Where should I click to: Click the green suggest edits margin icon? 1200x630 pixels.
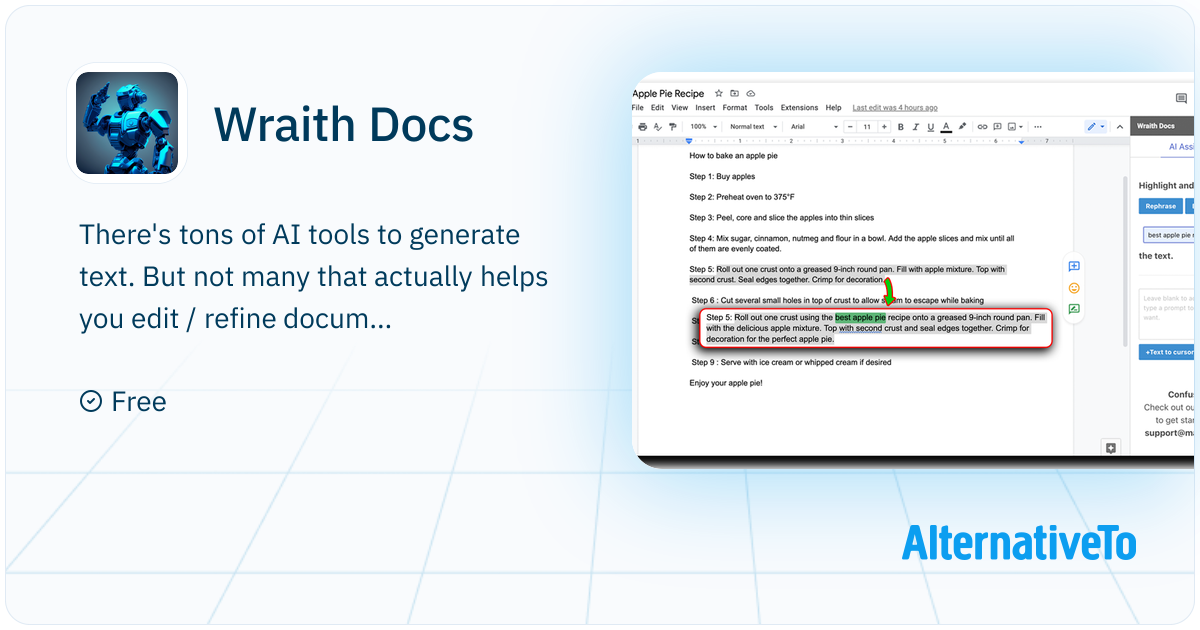(1074, 309)
